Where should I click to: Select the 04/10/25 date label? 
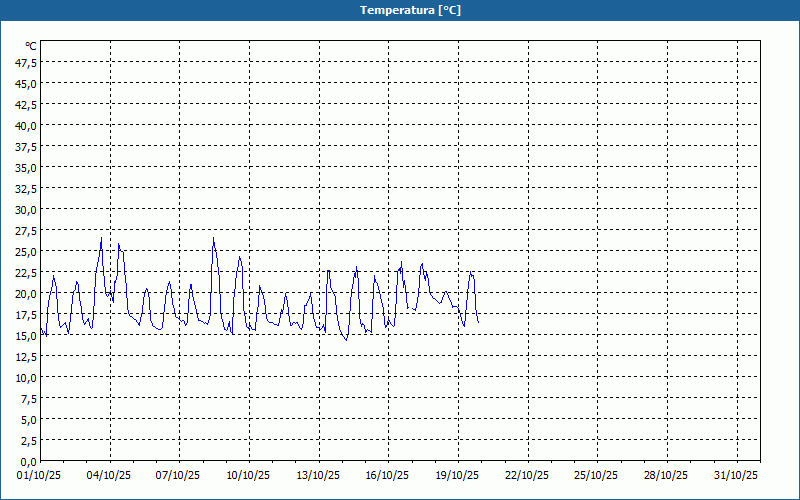click(110, 475)
